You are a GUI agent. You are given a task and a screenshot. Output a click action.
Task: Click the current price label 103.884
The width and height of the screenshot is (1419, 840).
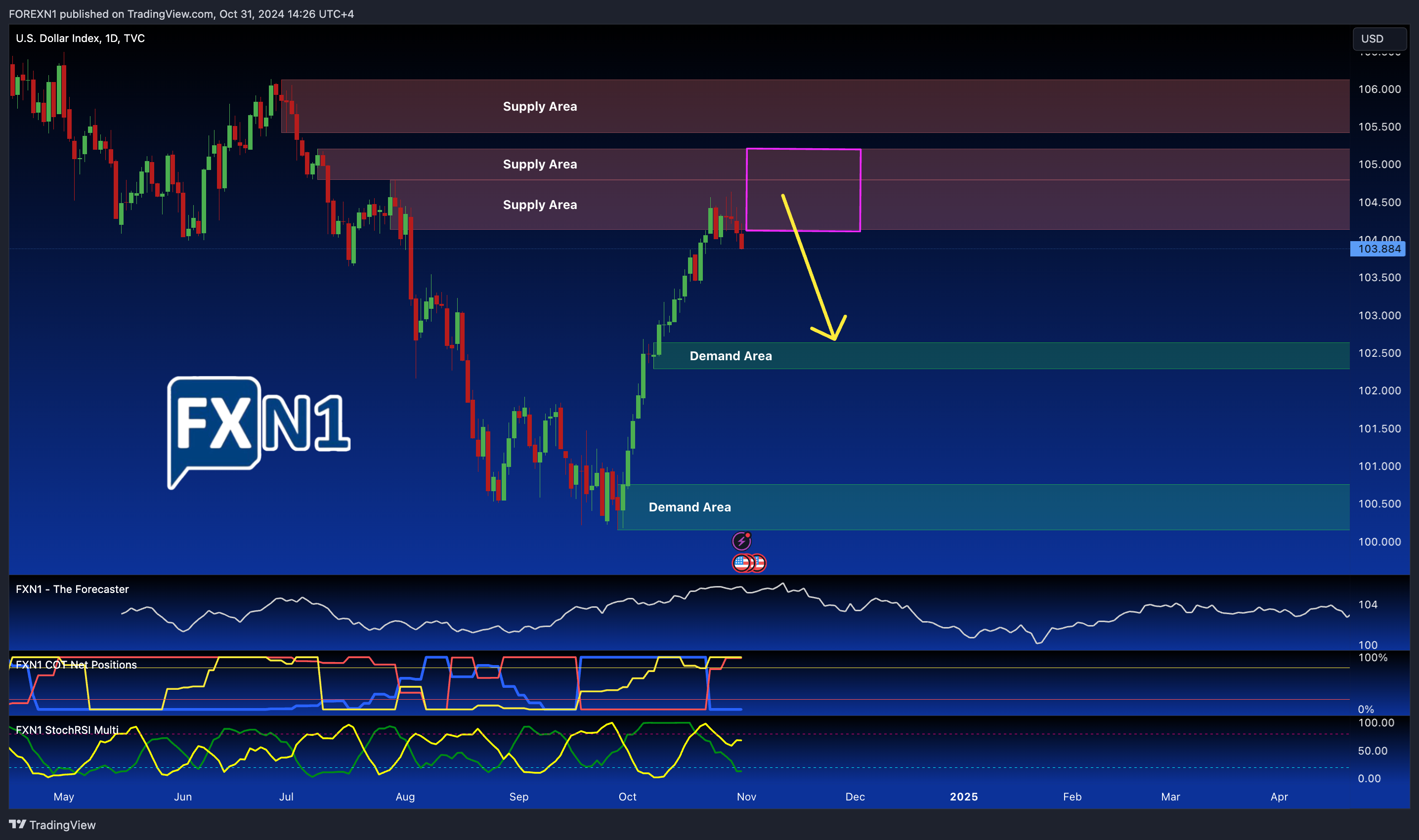1377,249
